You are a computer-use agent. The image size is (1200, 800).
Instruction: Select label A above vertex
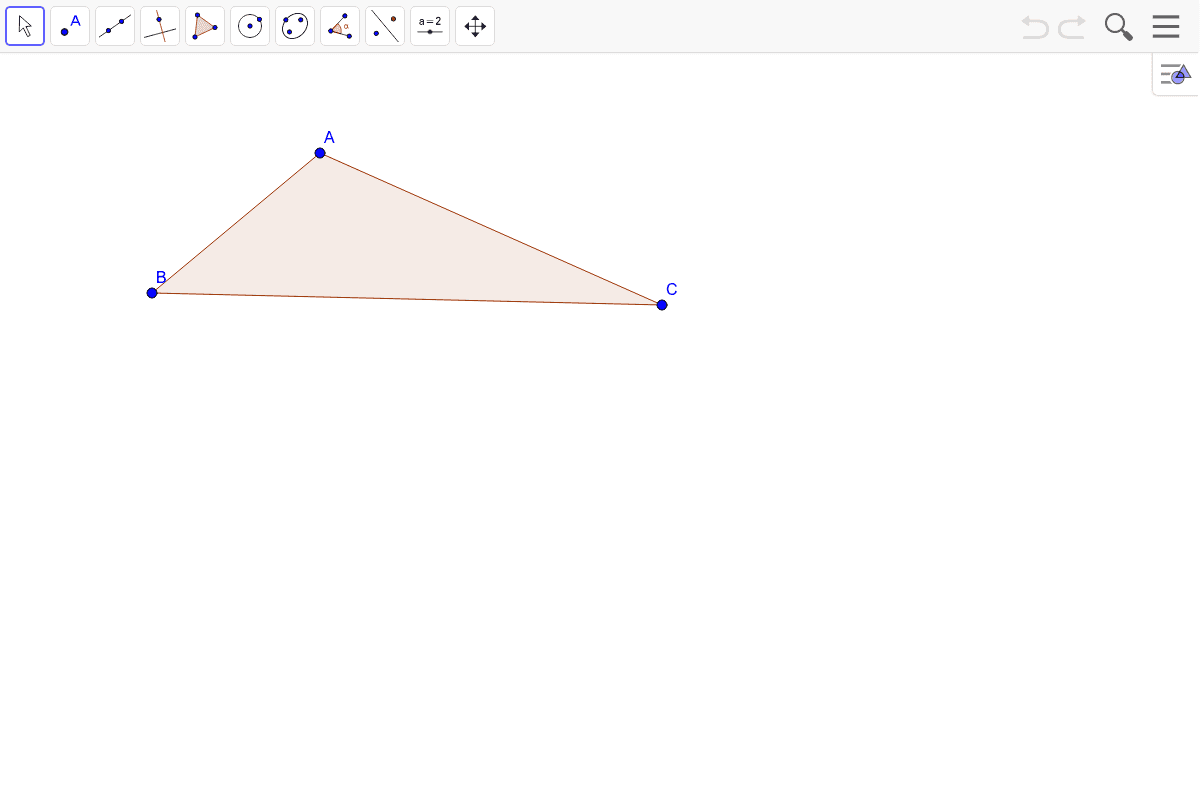point(329,138)
